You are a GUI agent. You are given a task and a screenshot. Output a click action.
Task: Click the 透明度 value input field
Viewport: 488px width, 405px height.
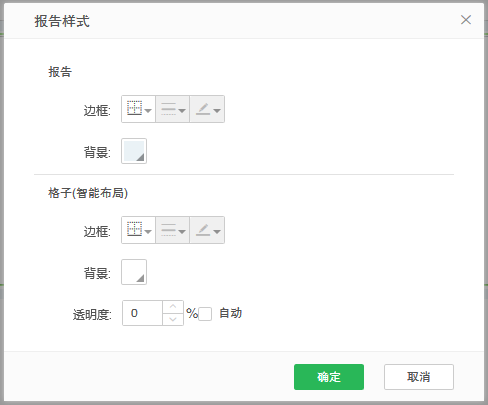pyautogui.click(x=142, y=313)
